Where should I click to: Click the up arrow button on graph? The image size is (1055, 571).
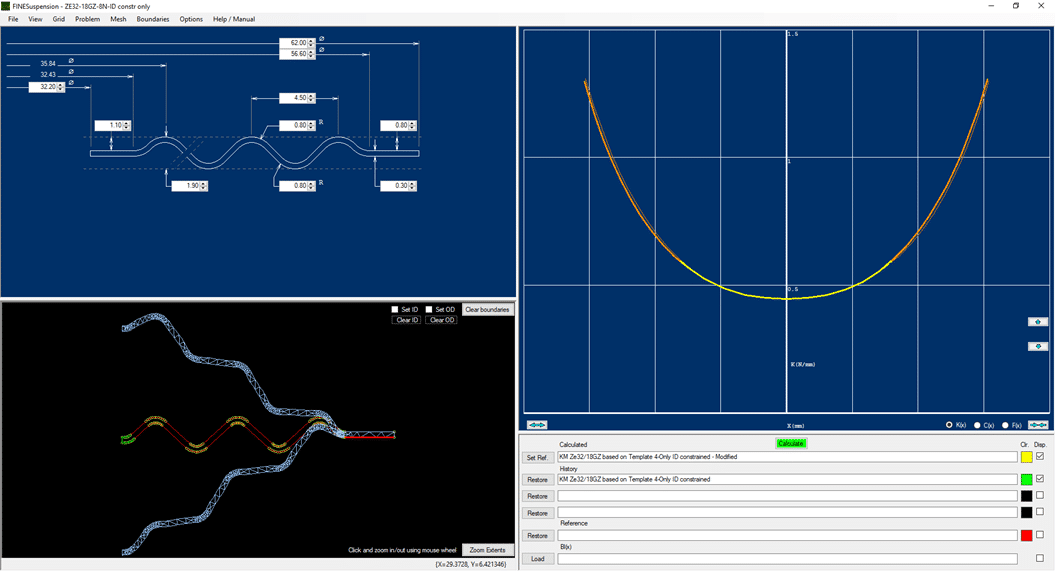1037,322
